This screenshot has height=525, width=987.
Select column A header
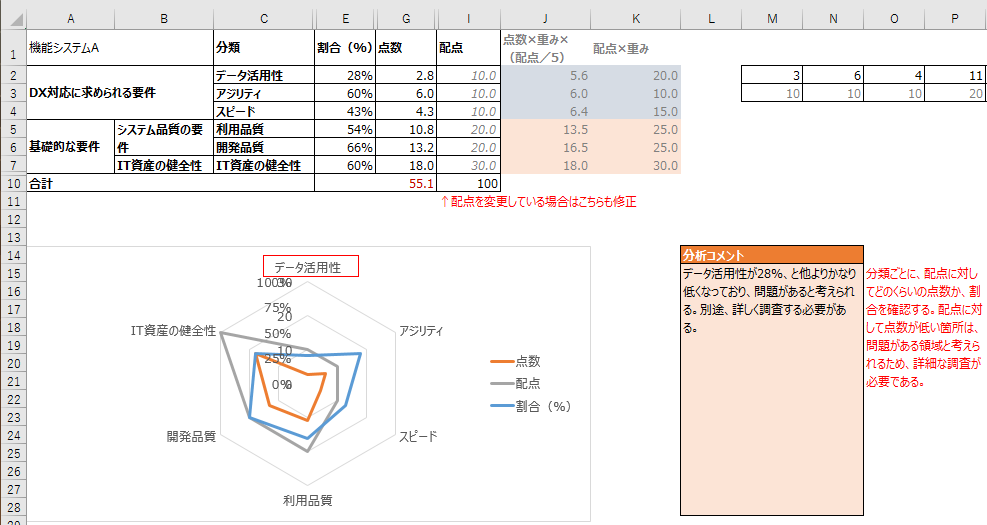[70, 19]
